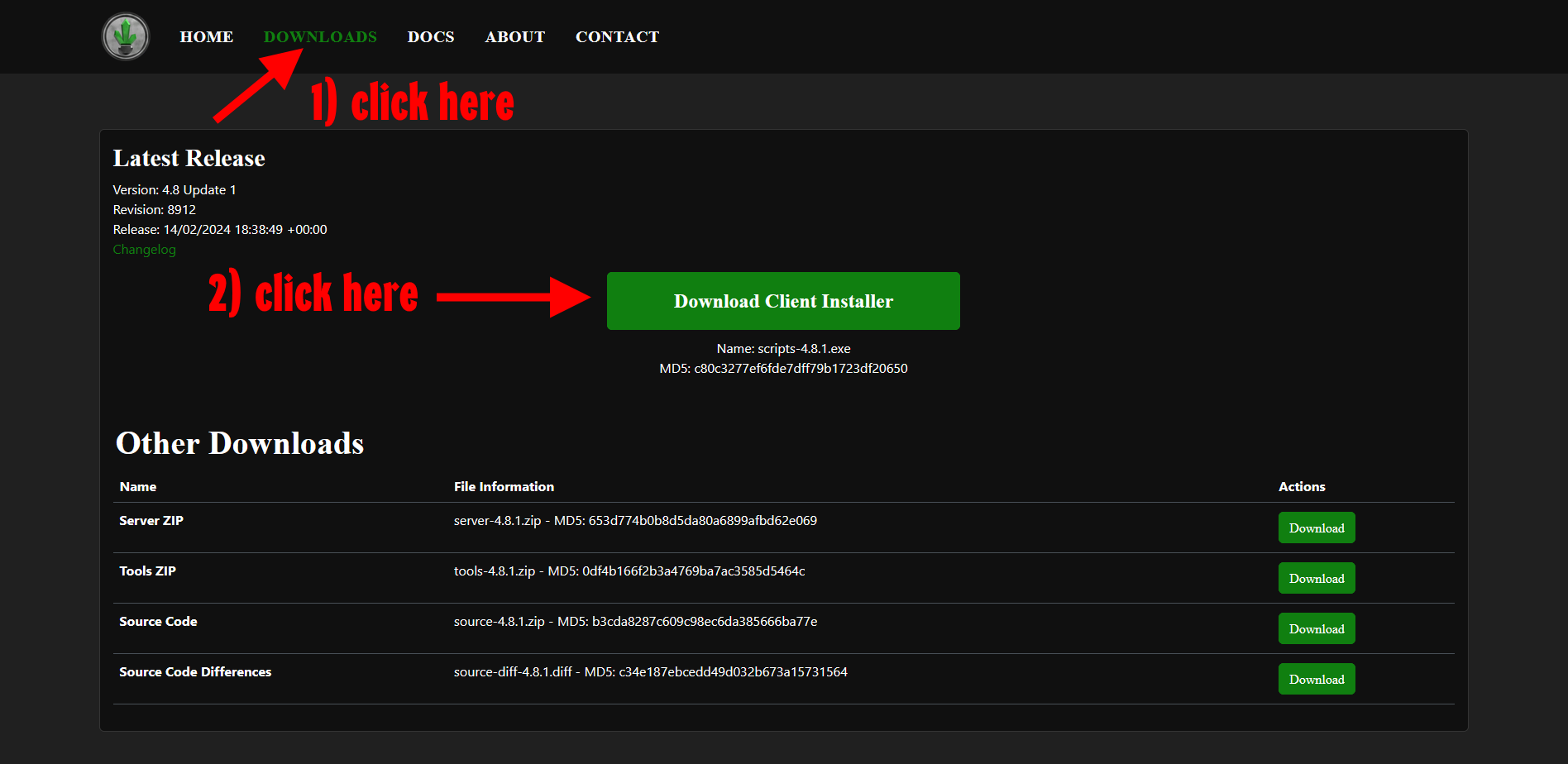1568x764 pixels.
Task: Click the 'Revision: 8912' text
Action: 155,210
